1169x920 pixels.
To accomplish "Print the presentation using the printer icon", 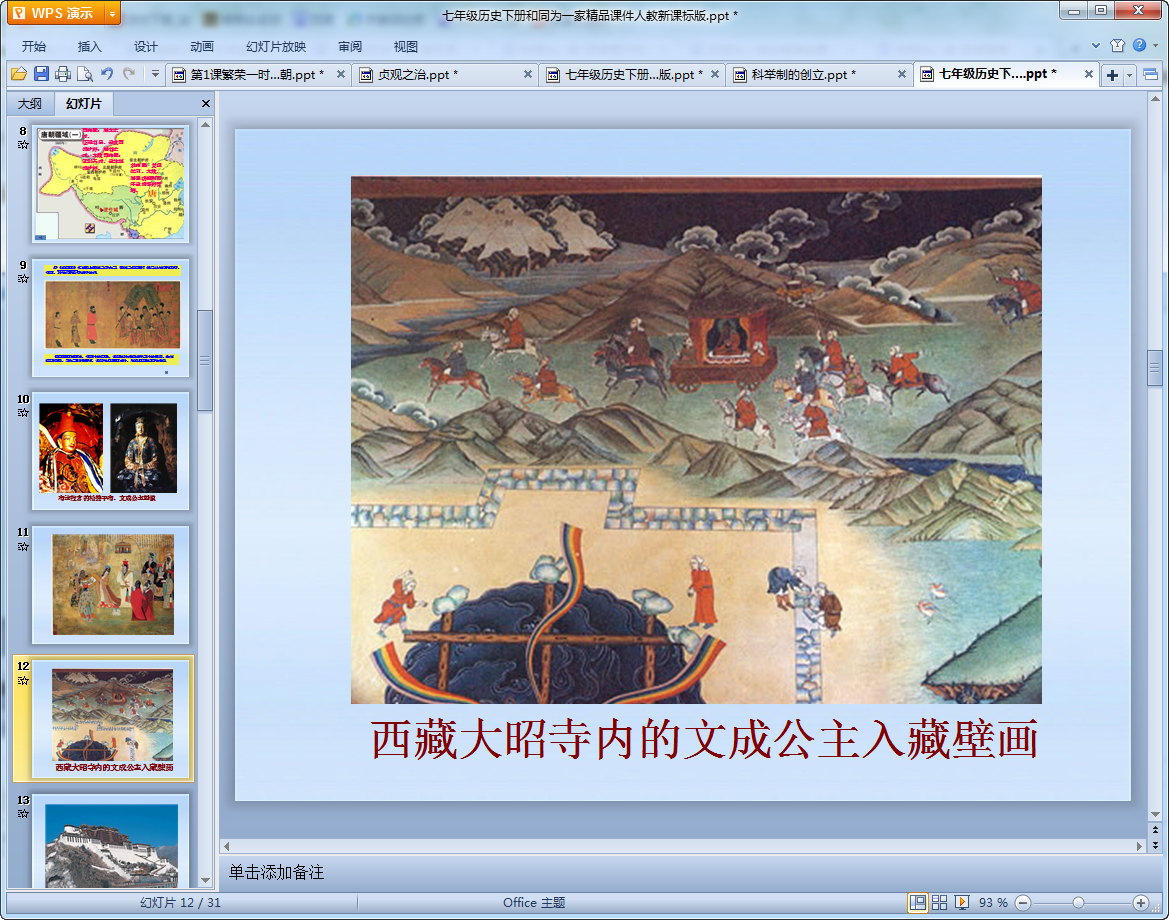I will (63, 74).
